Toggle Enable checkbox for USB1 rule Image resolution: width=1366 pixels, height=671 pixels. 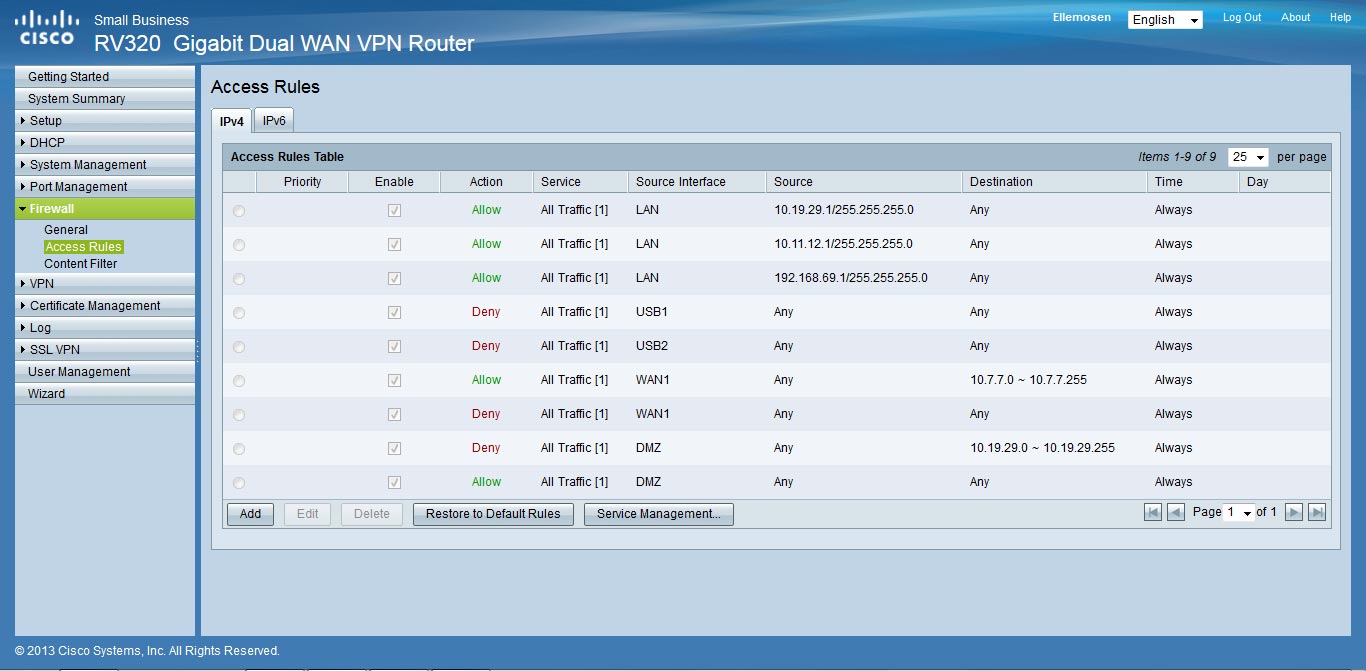pyautogui.click(x=394, y=312)
